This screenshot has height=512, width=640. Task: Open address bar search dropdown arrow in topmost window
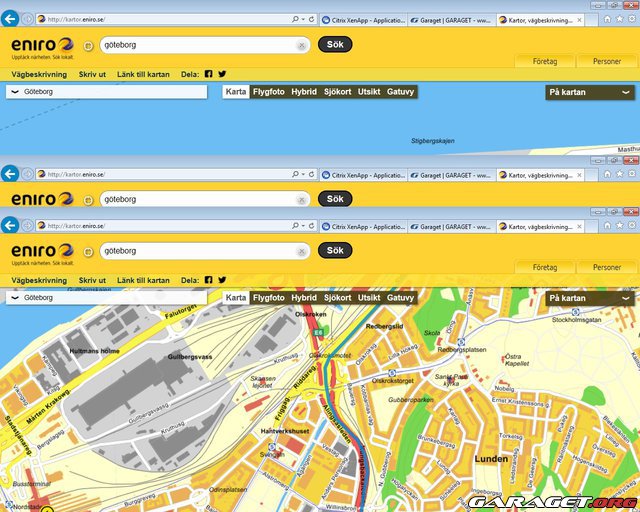pyautogui.click(x=303, y=20)
